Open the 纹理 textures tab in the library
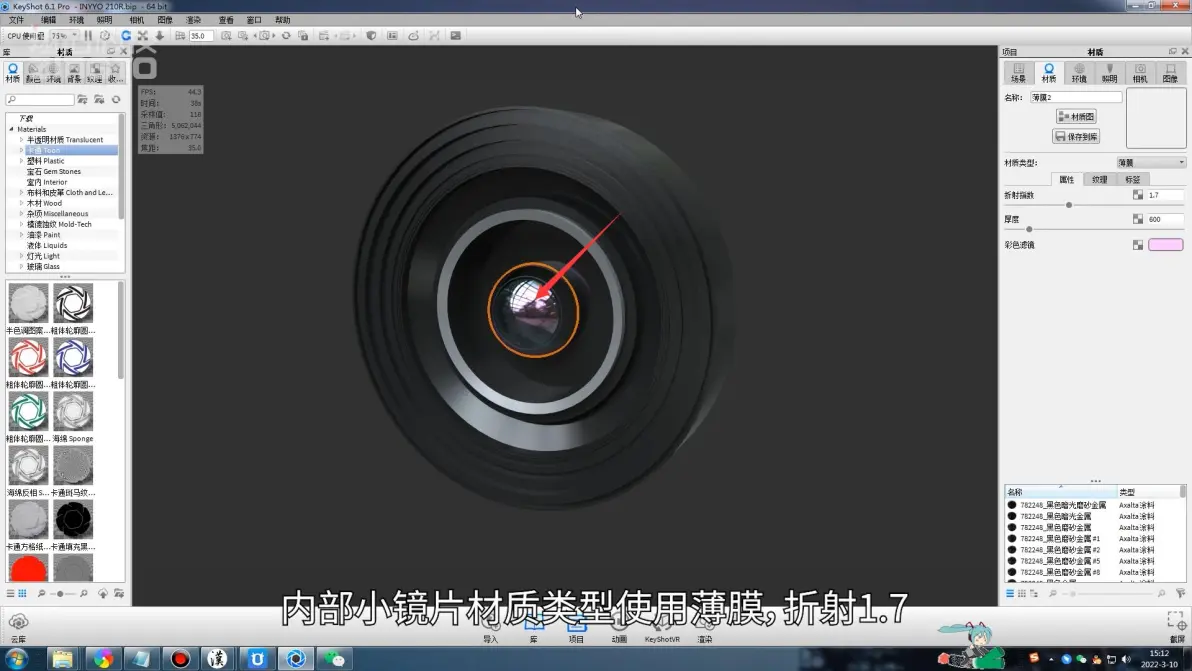The width and height of the screenshot is (1192, 671). [x=94, y=73]
